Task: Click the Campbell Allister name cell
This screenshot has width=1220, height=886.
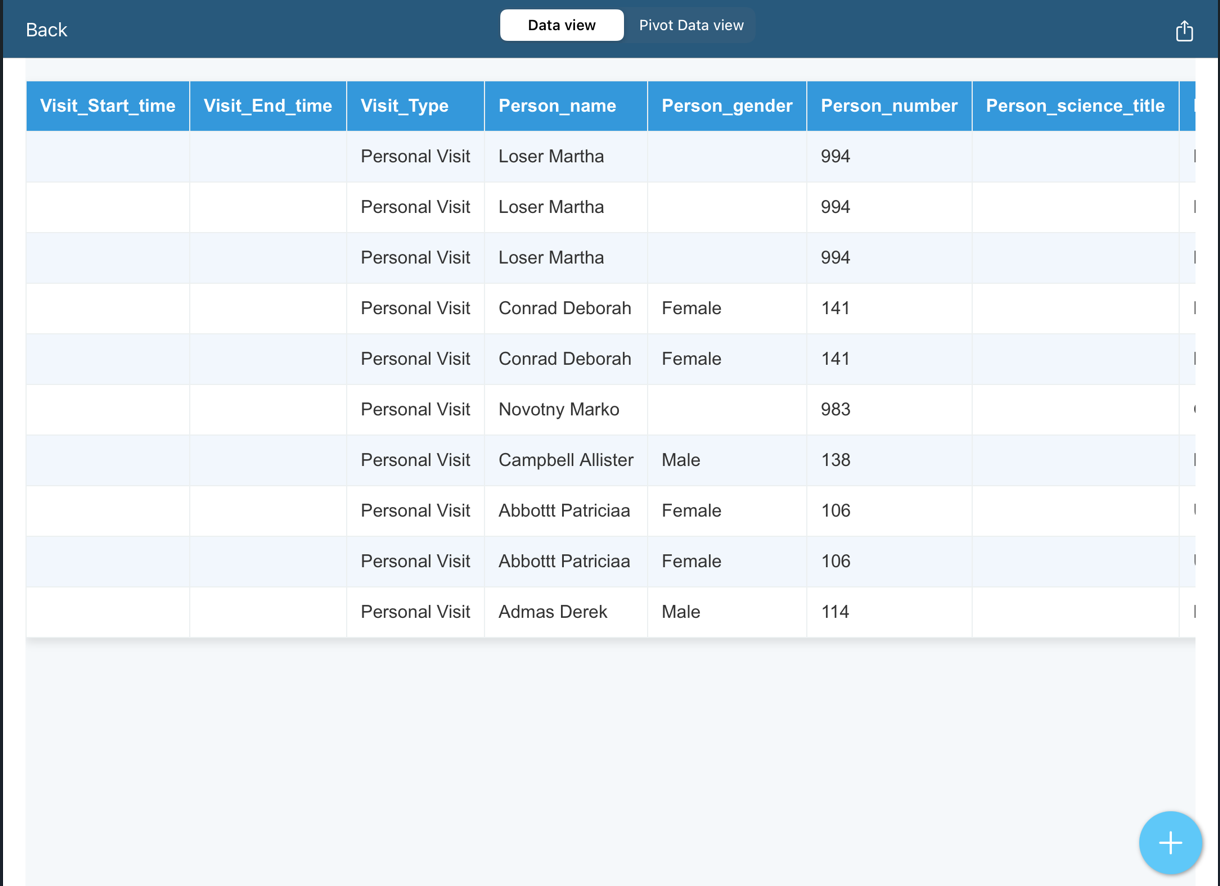Action: [566, 460]
